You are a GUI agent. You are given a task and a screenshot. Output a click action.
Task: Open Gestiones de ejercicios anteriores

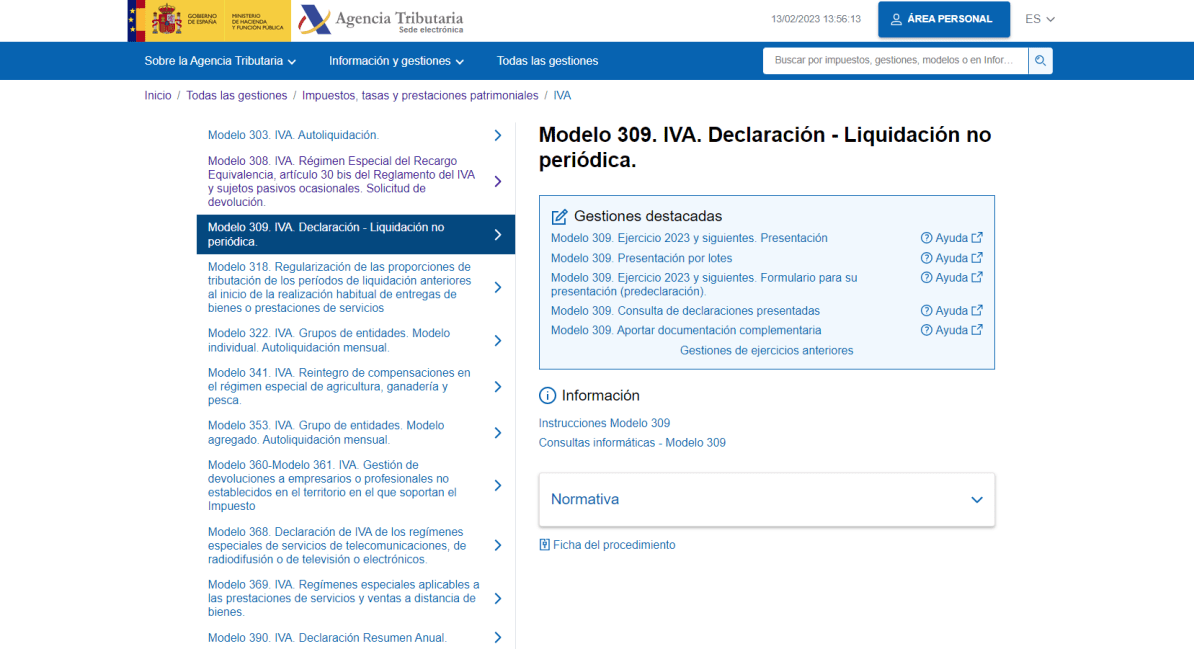click(x=766, y=350)
